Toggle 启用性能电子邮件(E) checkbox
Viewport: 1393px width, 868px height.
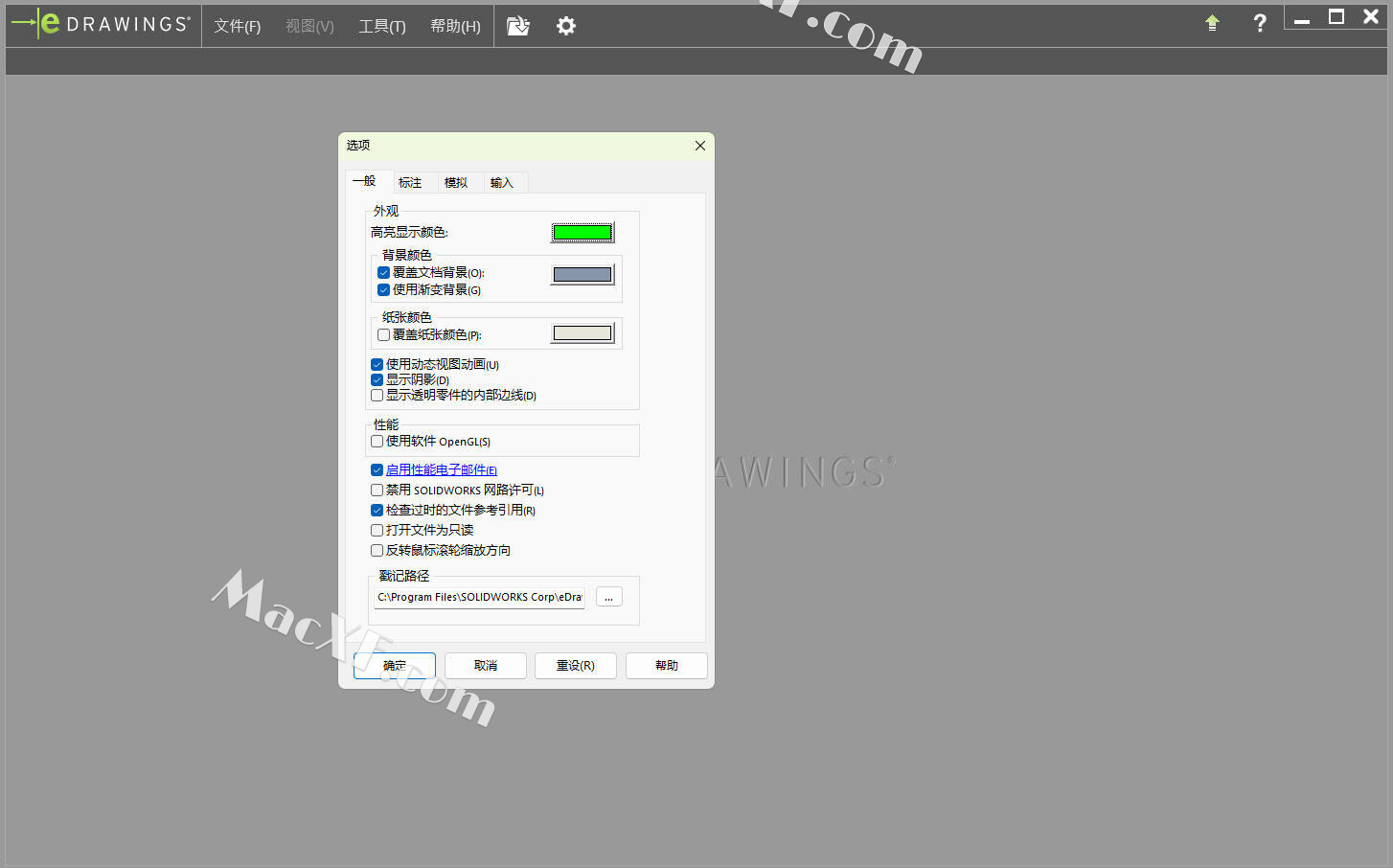(377, 470)
